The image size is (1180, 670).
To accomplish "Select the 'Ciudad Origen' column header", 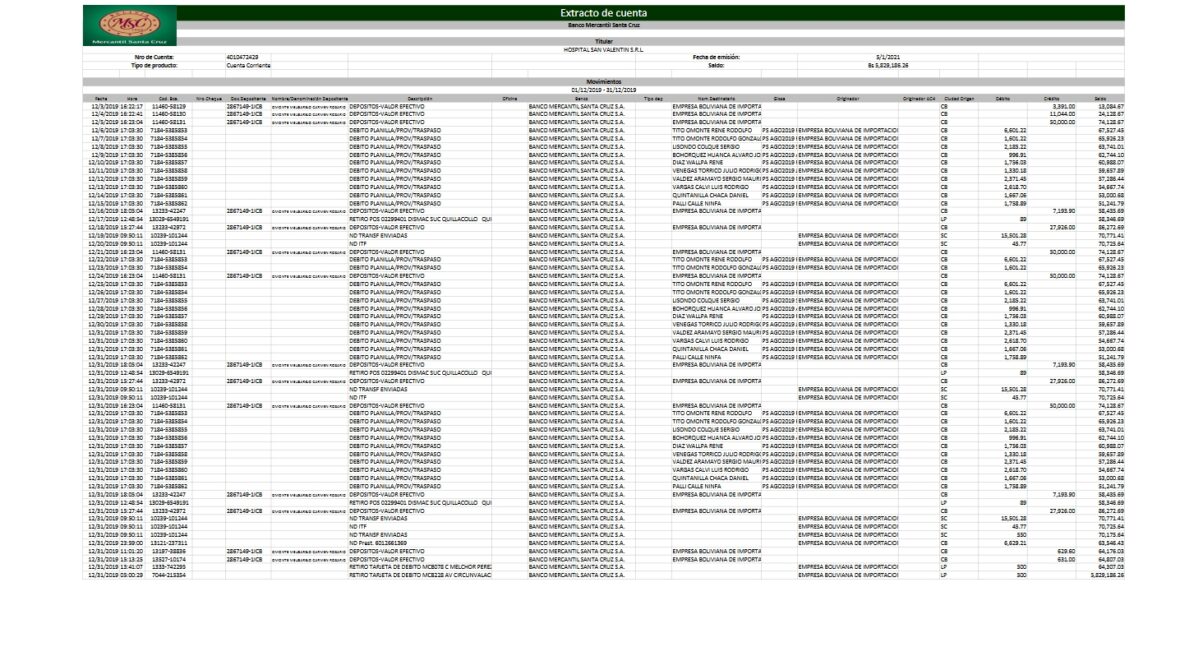I will [959, 99].
